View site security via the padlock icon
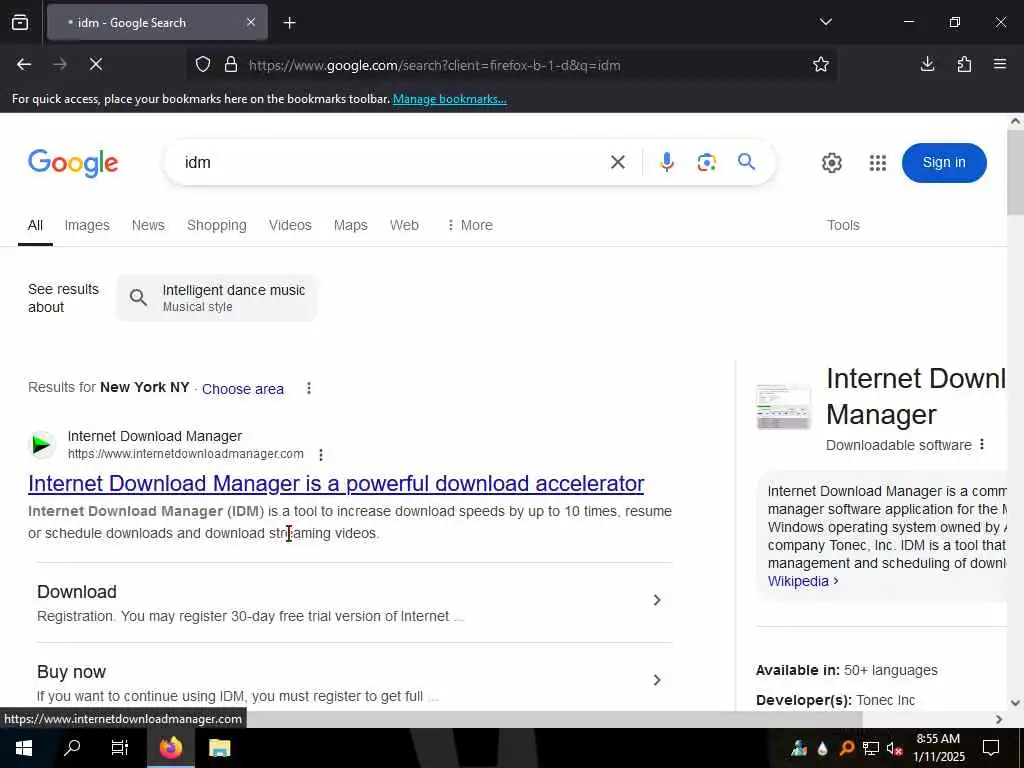 [x=231, y=65]
